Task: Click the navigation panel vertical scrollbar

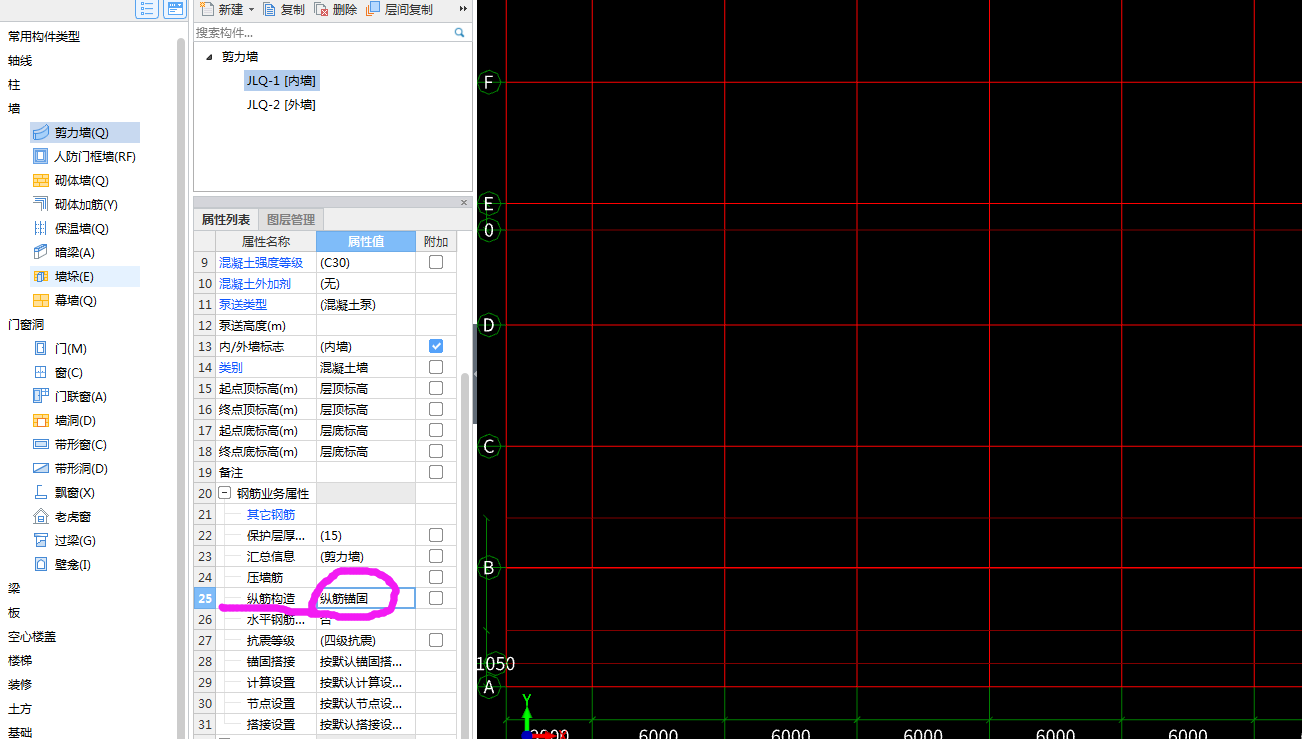Action: point(181,390)
